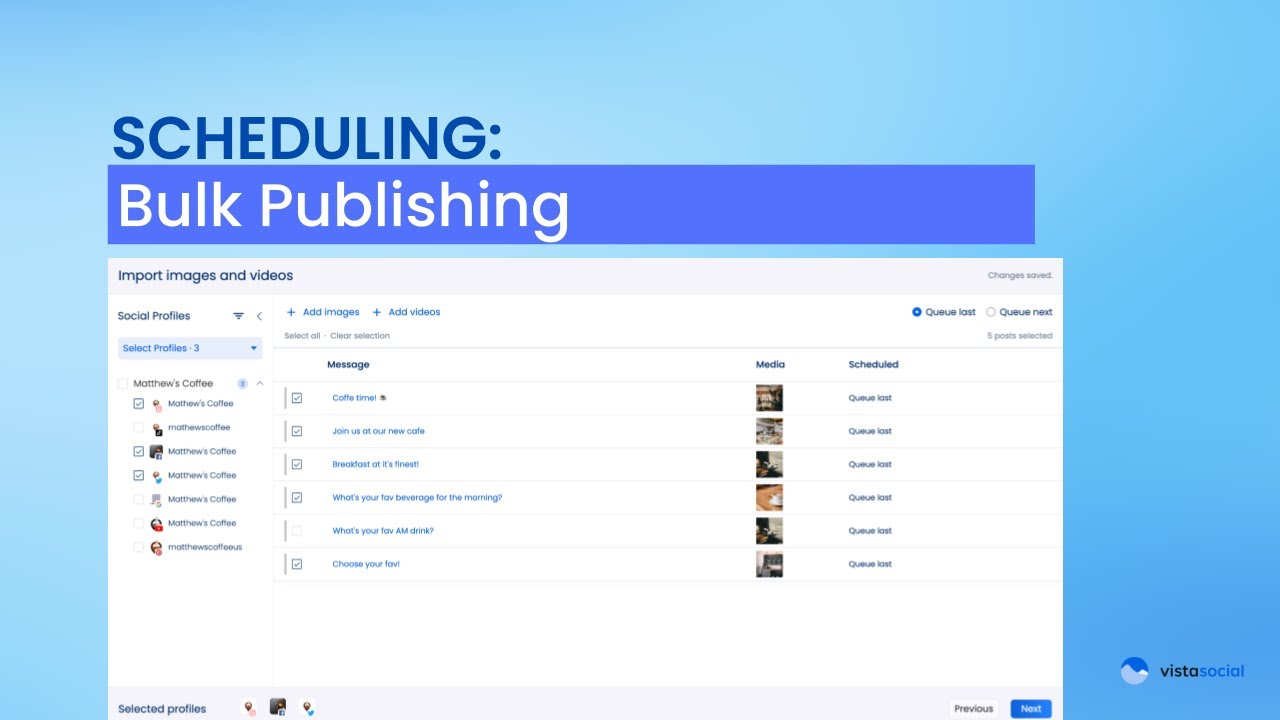Viewport: 1280px width, 720px height.
Task: Click the Twitter icon for Matthew's Coffee
Action: pos(157,475)
